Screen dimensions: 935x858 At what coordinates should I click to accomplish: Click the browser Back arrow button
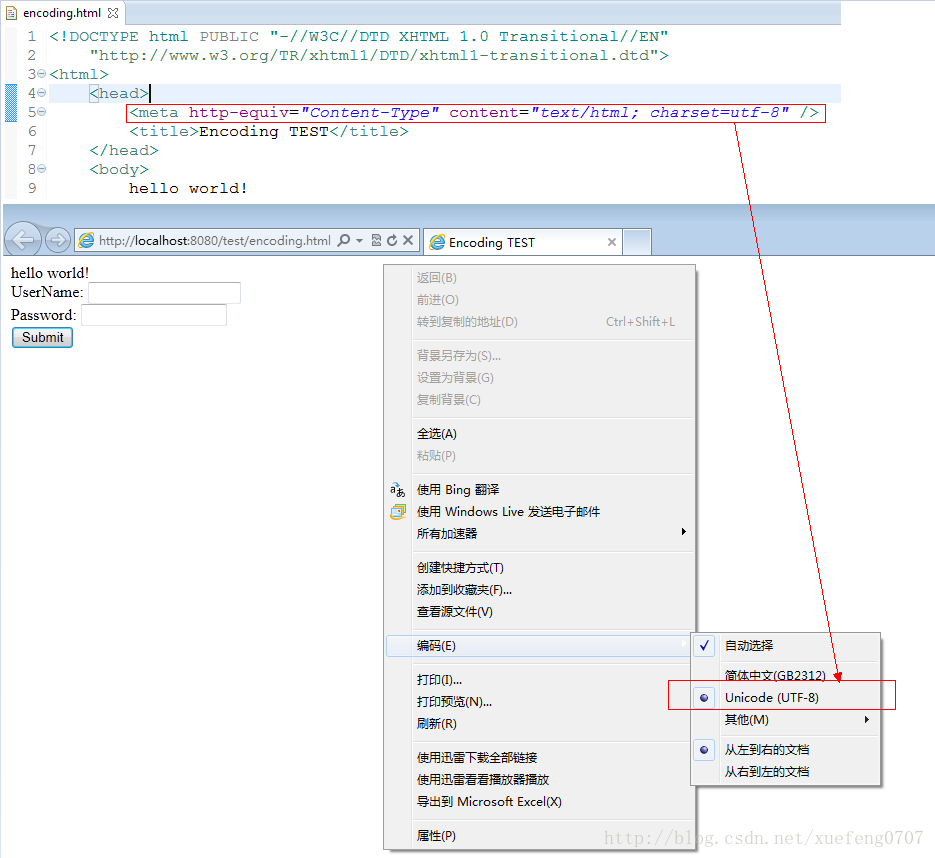23,240
